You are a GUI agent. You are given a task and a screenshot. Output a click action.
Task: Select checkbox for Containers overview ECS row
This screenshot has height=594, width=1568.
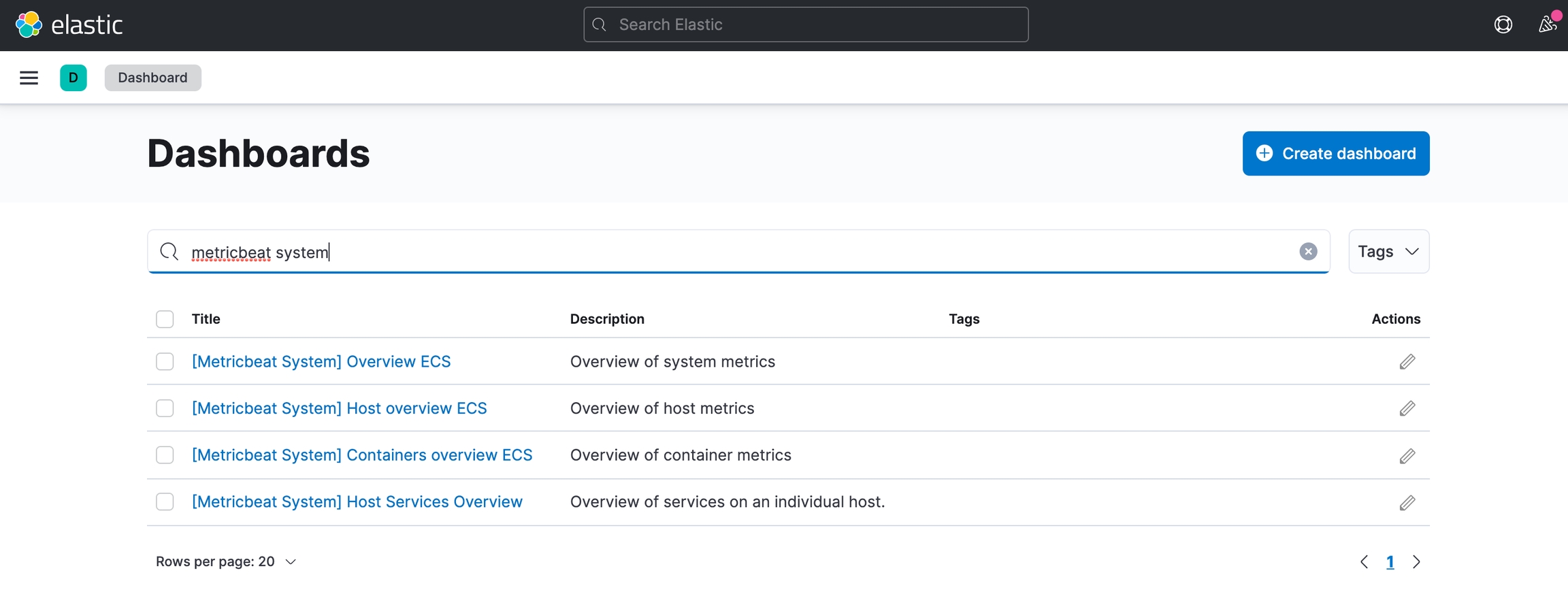pos(165,455)
